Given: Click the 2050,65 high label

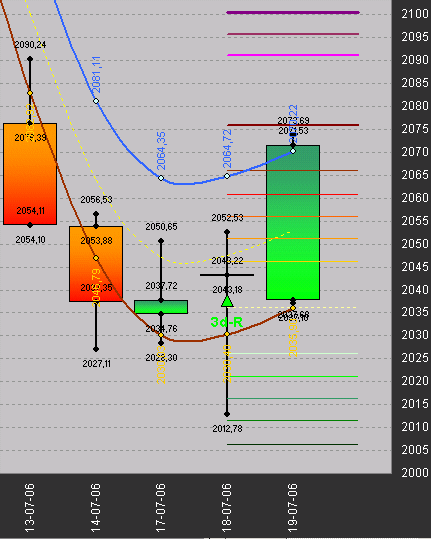Looking at the screenshot, I should 161,227.
